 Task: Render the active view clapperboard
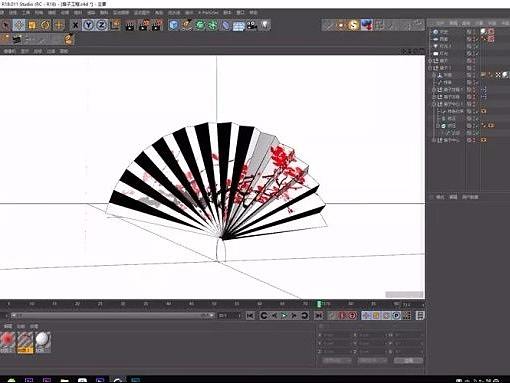[x=130, y=25]
